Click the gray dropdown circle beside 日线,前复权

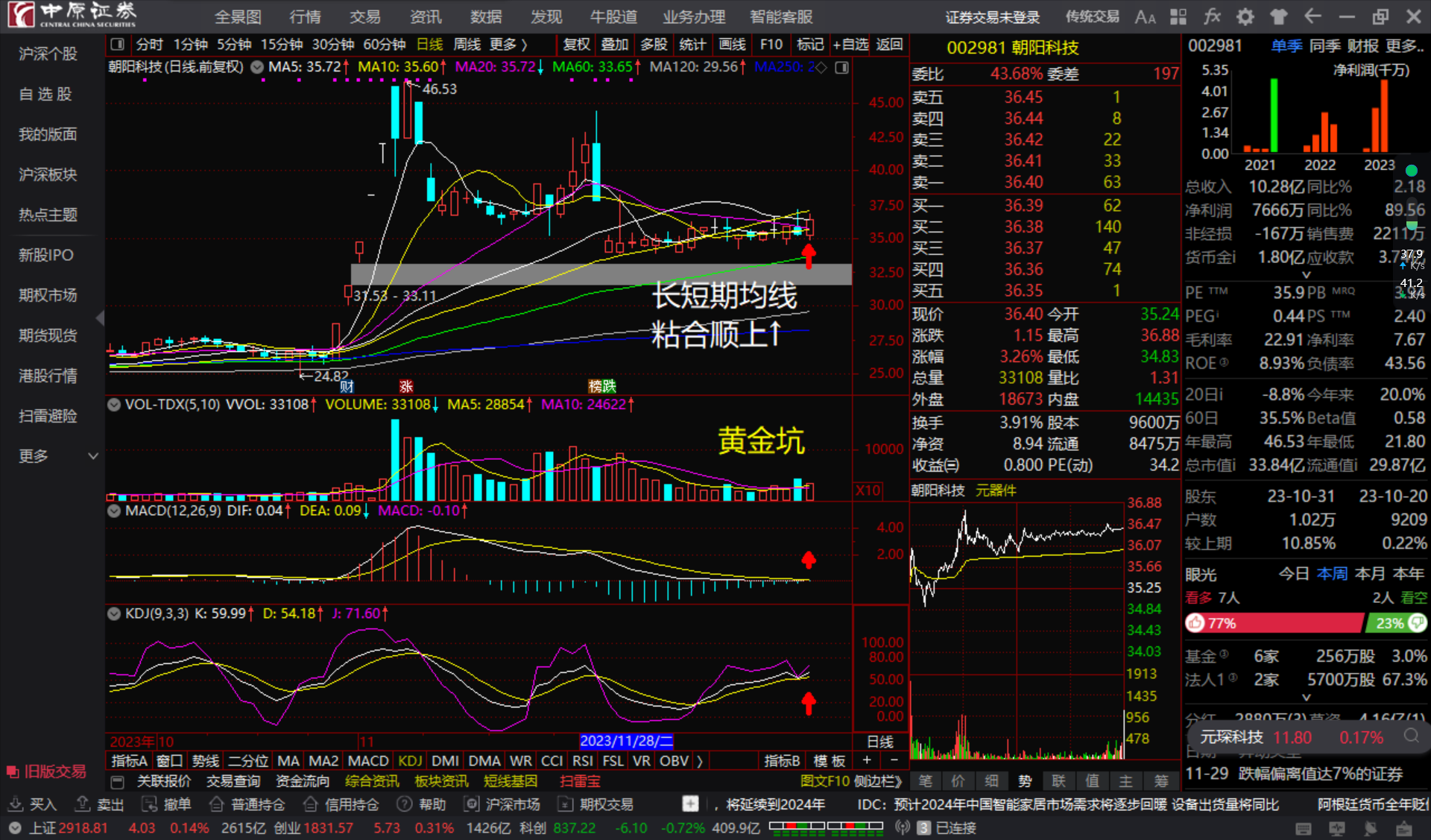[x=257, y=67]
